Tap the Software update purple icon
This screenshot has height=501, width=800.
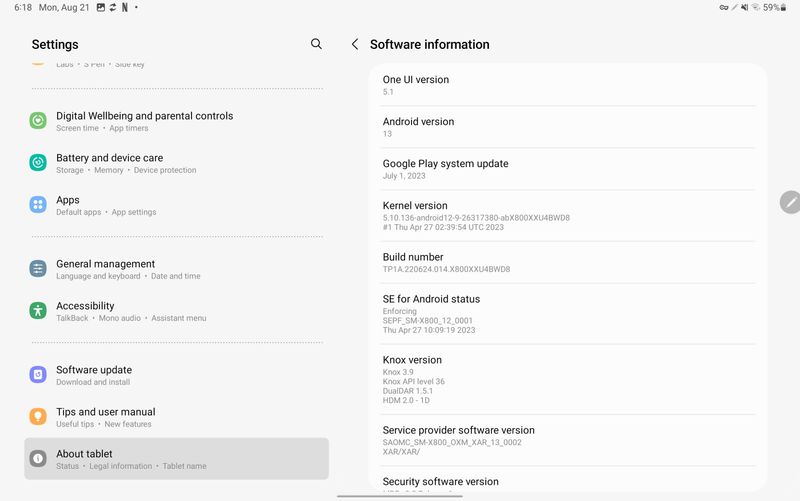tap(38, 375)
